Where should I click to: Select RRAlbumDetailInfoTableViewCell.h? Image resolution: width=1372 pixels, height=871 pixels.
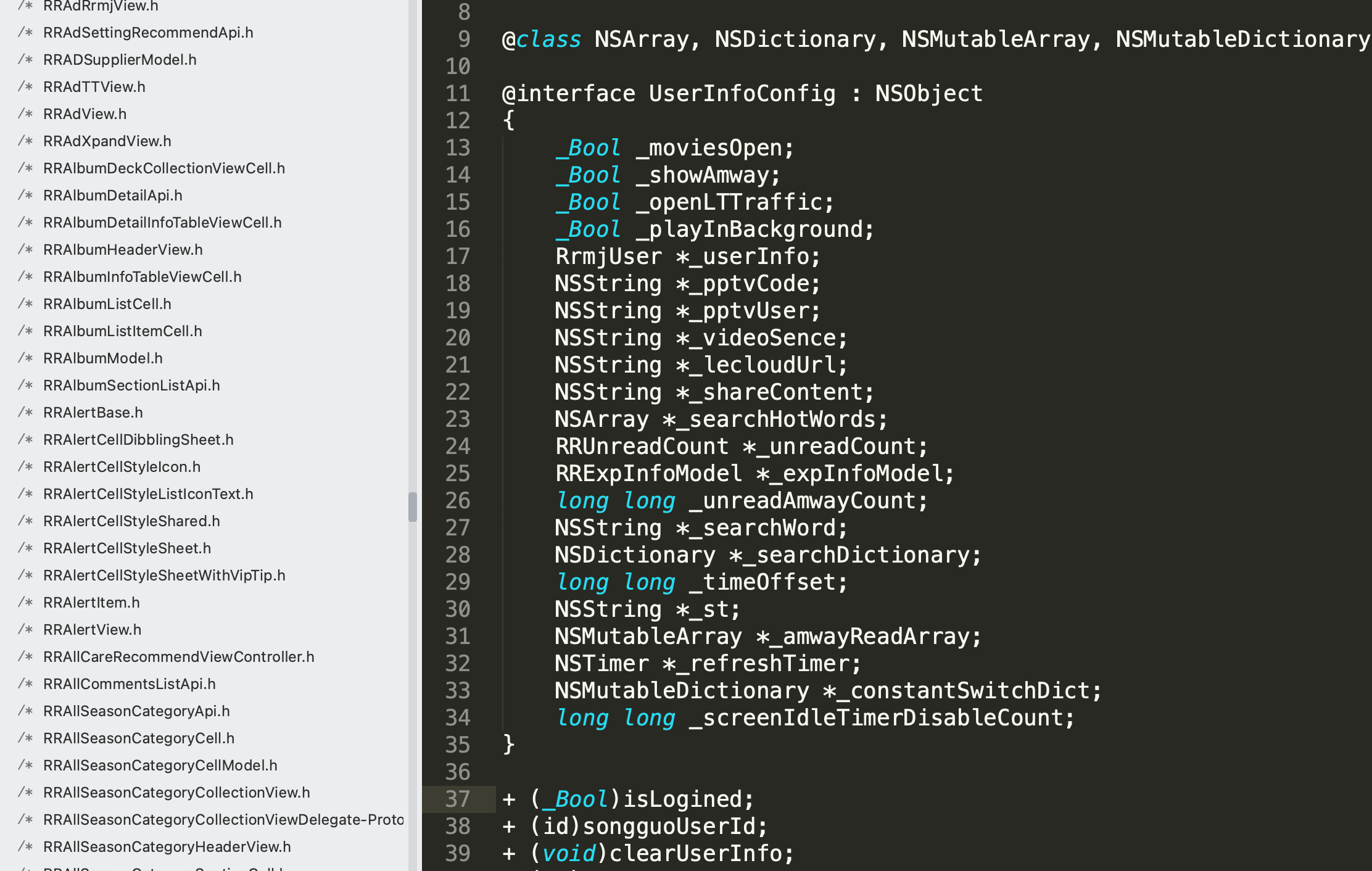coord(162,223)
